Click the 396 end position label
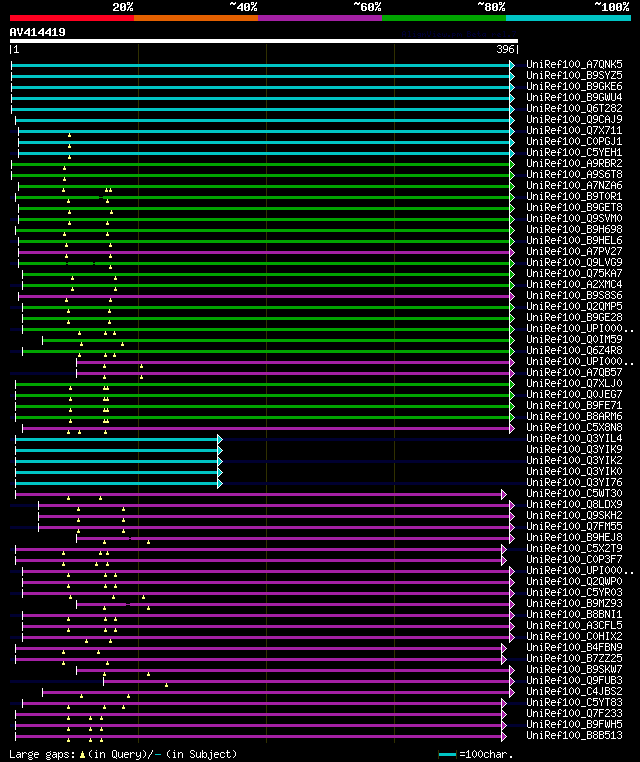Viewport: 640px width, 762px height. (505, 49)
